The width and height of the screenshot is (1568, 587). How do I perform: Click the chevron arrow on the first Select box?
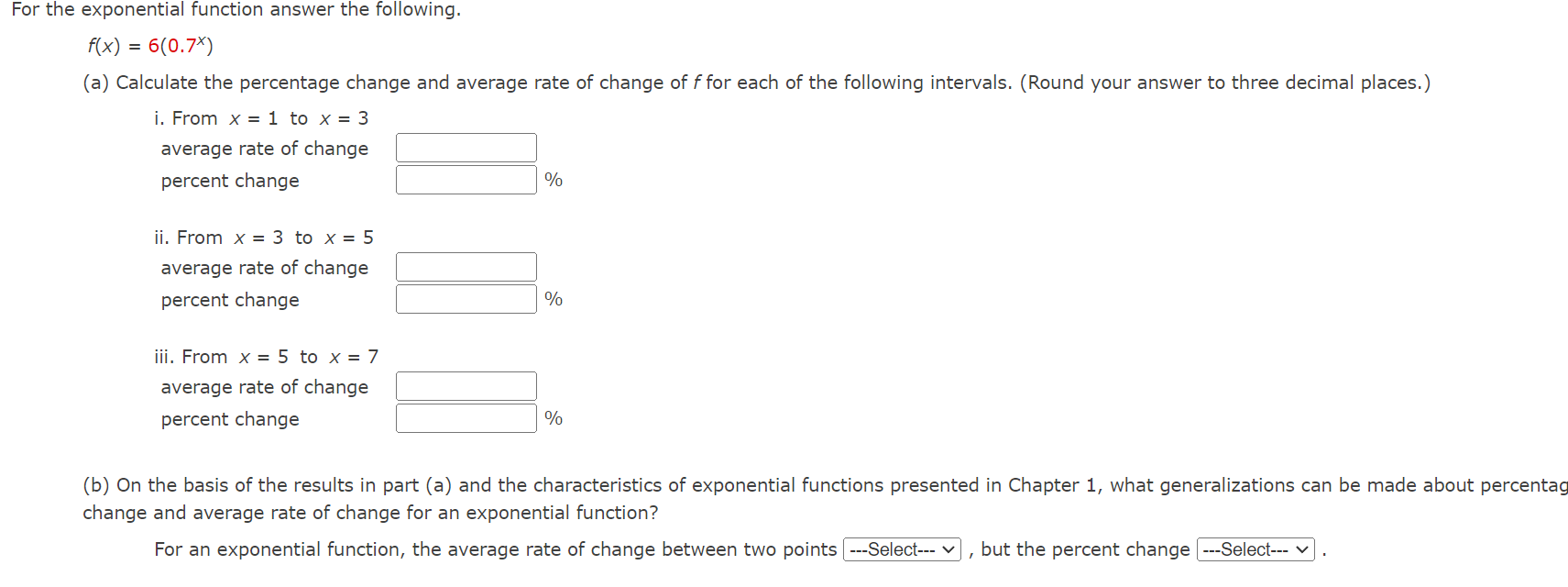pos(948,548)
